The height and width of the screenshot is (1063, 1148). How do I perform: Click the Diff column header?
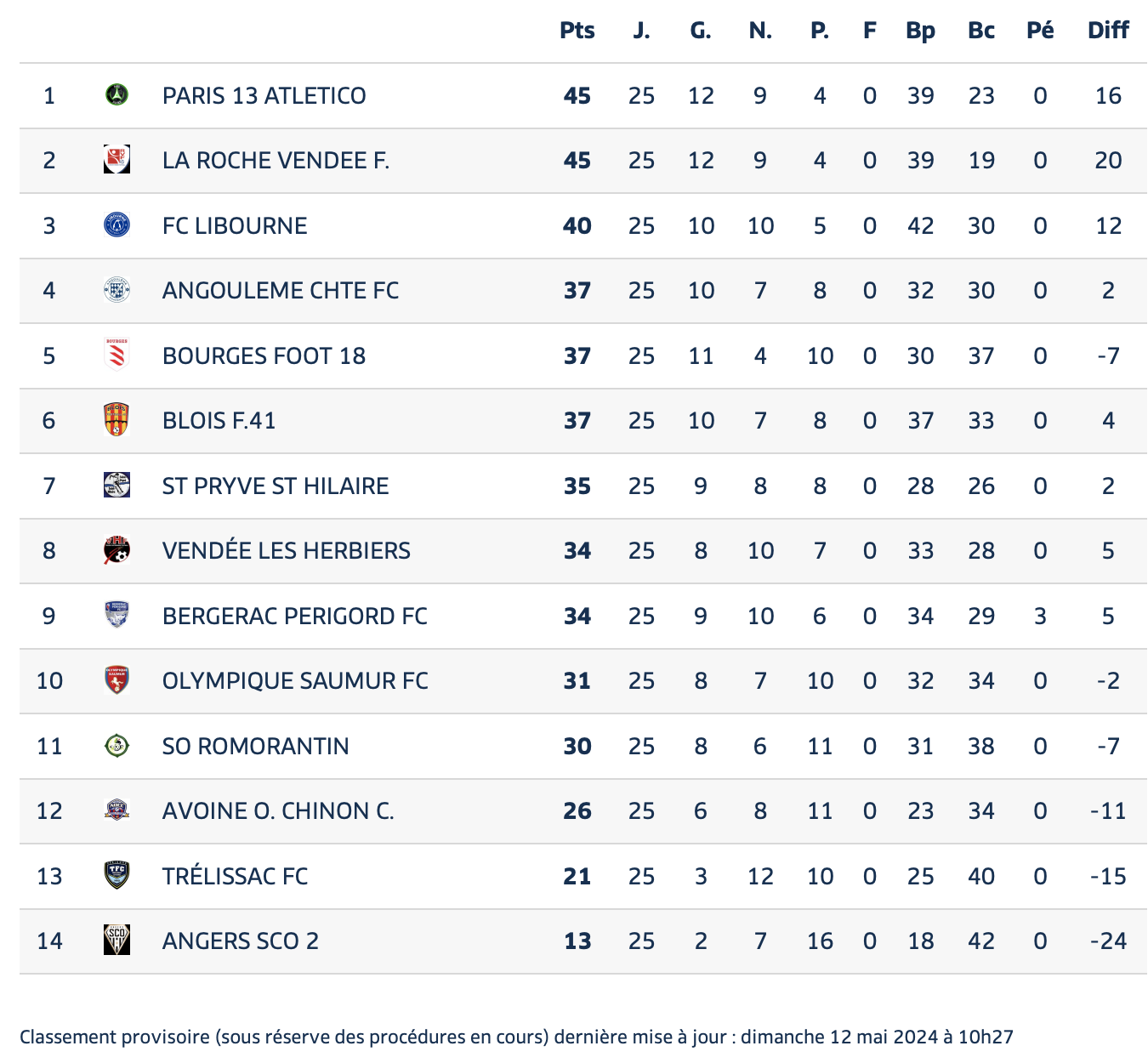(1108, 31)
